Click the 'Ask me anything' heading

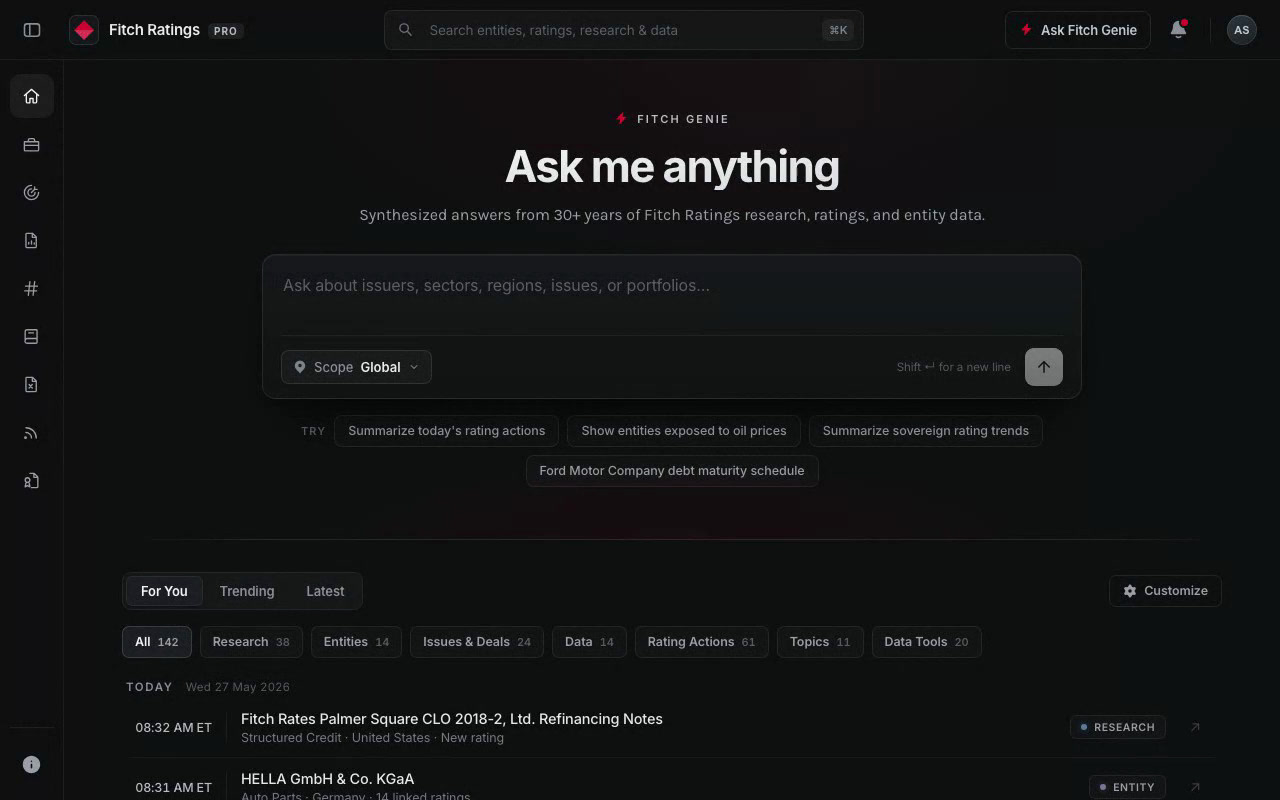672,166
